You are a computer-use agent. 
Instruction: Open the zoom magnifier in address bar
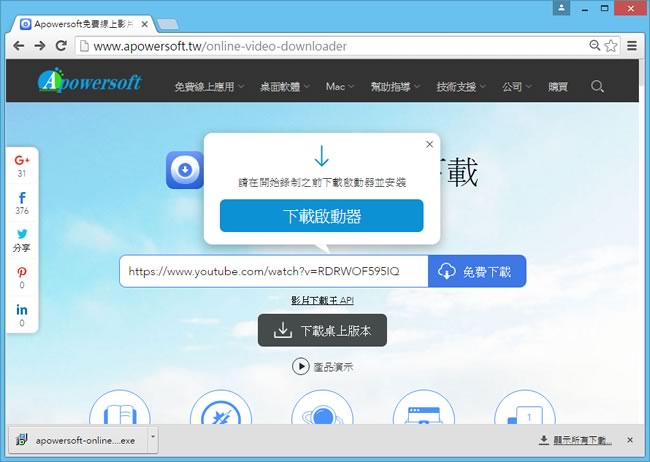594,46
